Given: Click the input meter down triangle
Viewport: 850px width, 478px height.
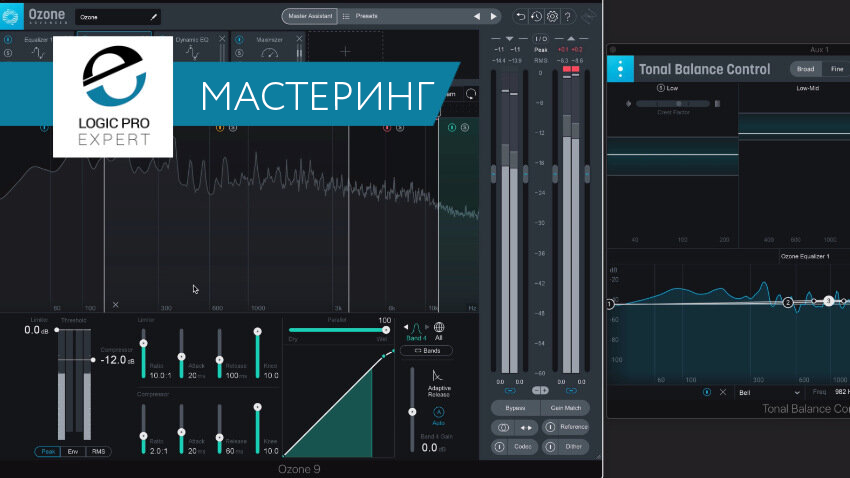Looking at the screenshot, I should [x=509, y=39].
